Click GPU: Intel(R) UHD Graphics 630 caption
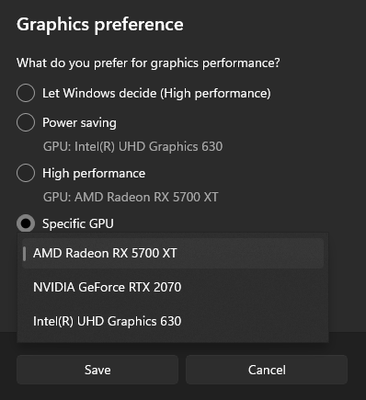Viewport: 366px width, 400px height. (x=133, y=147)
